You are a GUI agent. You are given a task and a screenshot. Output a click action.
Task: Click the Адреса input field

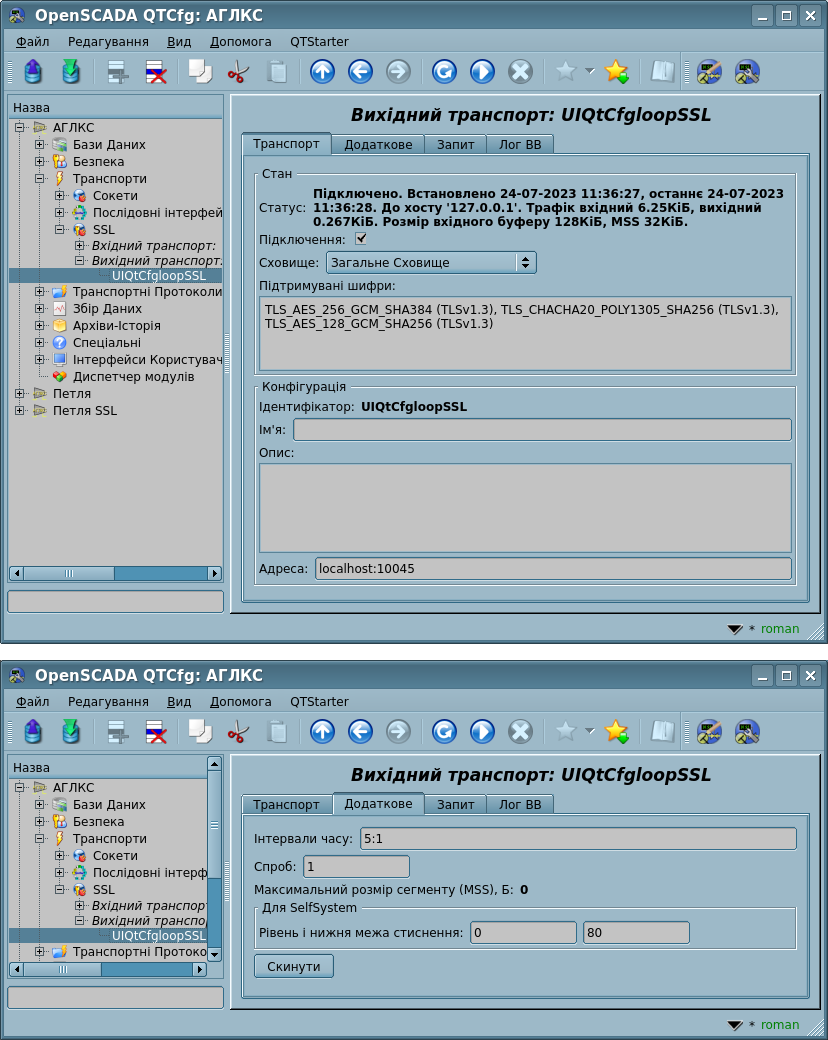click(x=552, y=569)
